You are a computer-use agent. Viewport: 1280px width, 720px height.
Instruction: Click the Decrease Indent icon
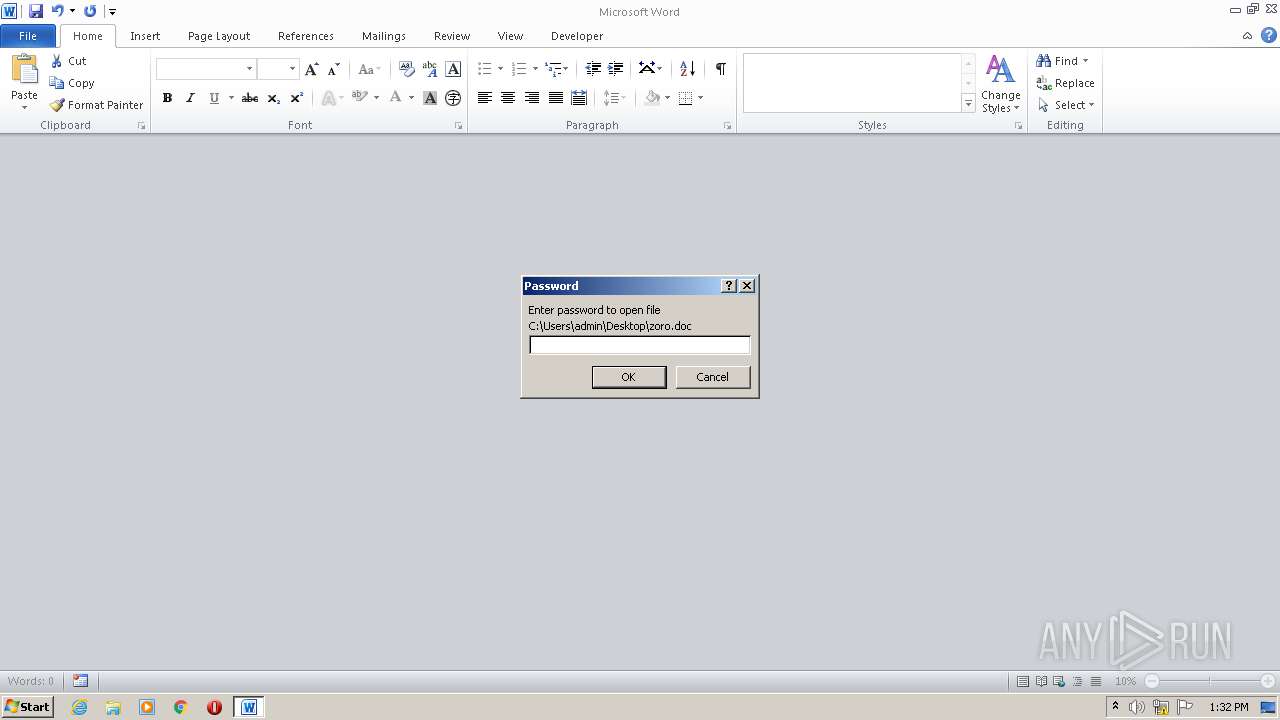(x=593, y=69)
